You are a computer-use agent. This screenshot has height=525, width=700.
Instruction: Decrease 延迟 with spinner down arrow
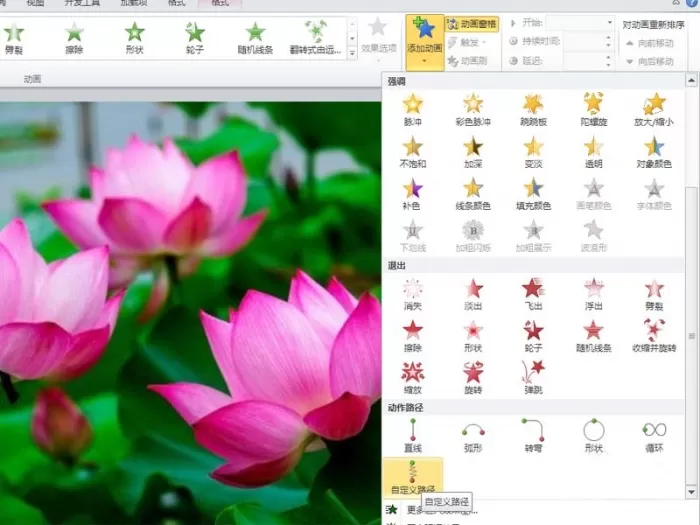pyautogui.click(x=608, y=64)
